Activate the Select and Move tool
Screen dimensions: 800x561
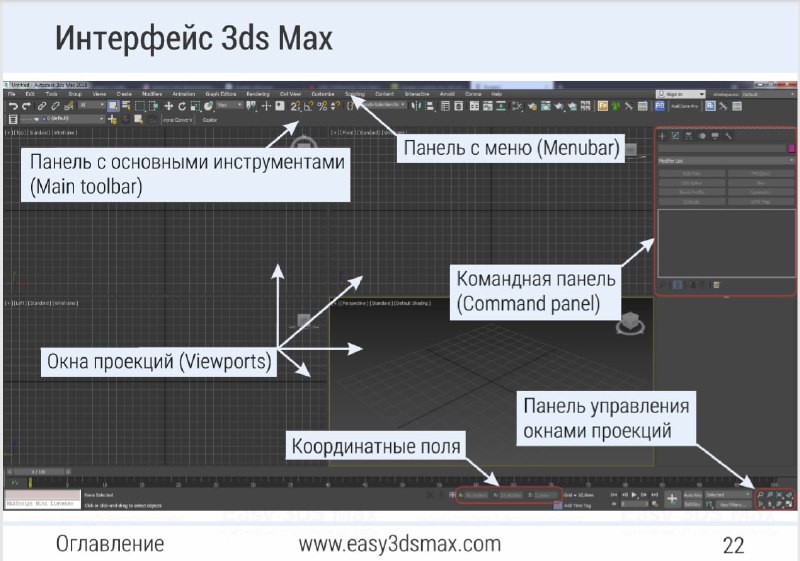(x=168, y=106)
